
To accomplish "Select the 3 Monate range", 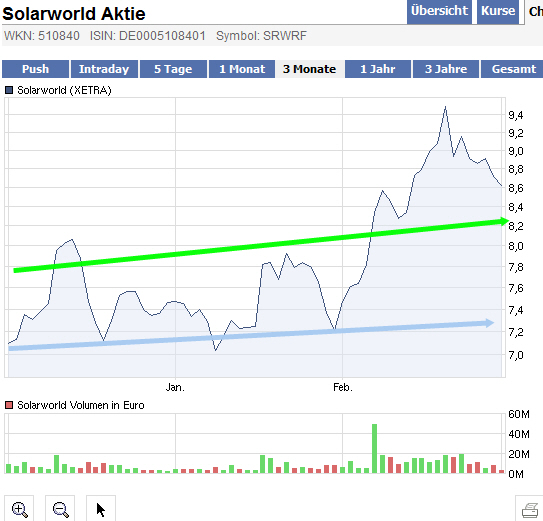I will tap(309, 69).
